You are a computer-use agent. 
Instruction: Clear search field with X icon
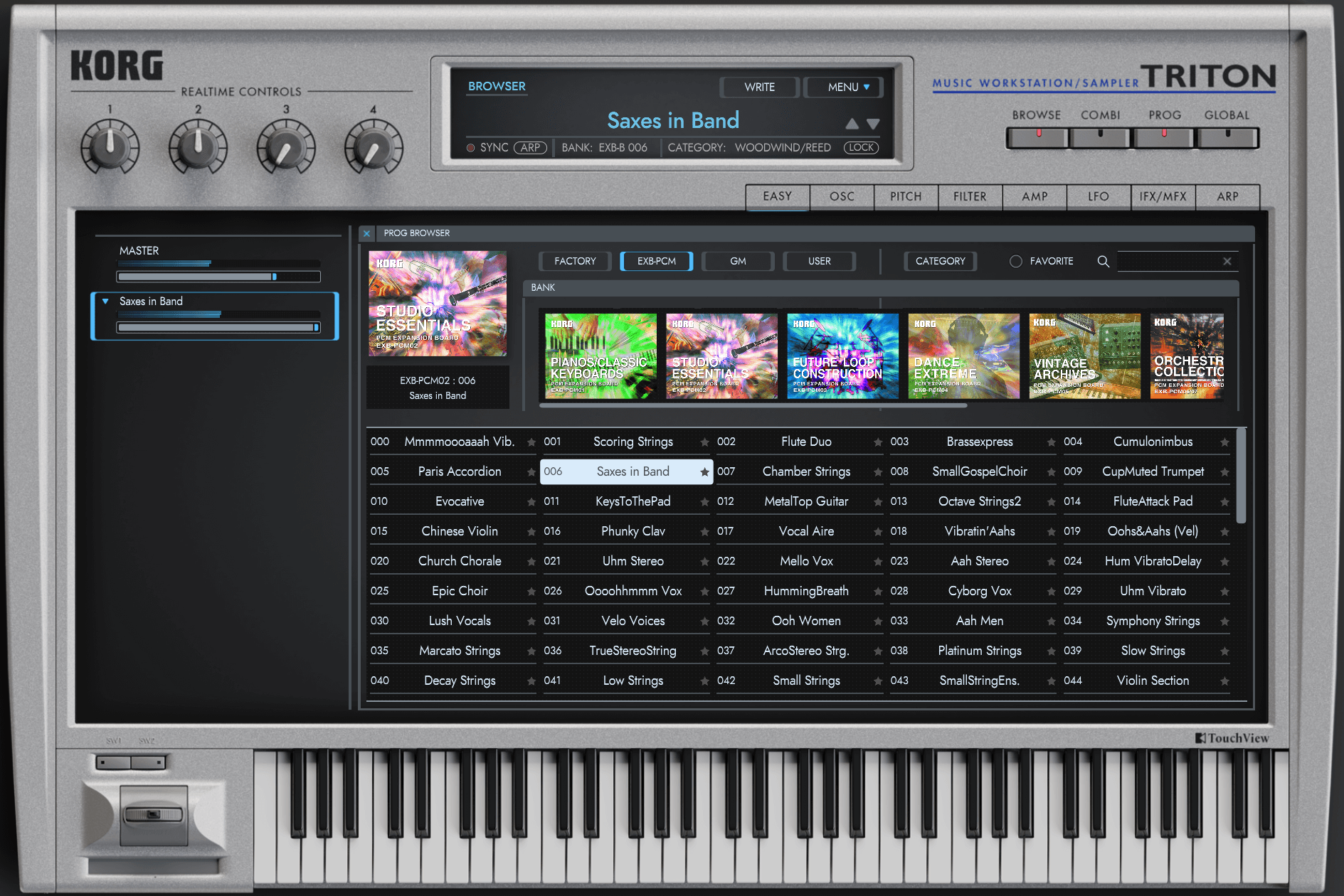coord(1227,262)
